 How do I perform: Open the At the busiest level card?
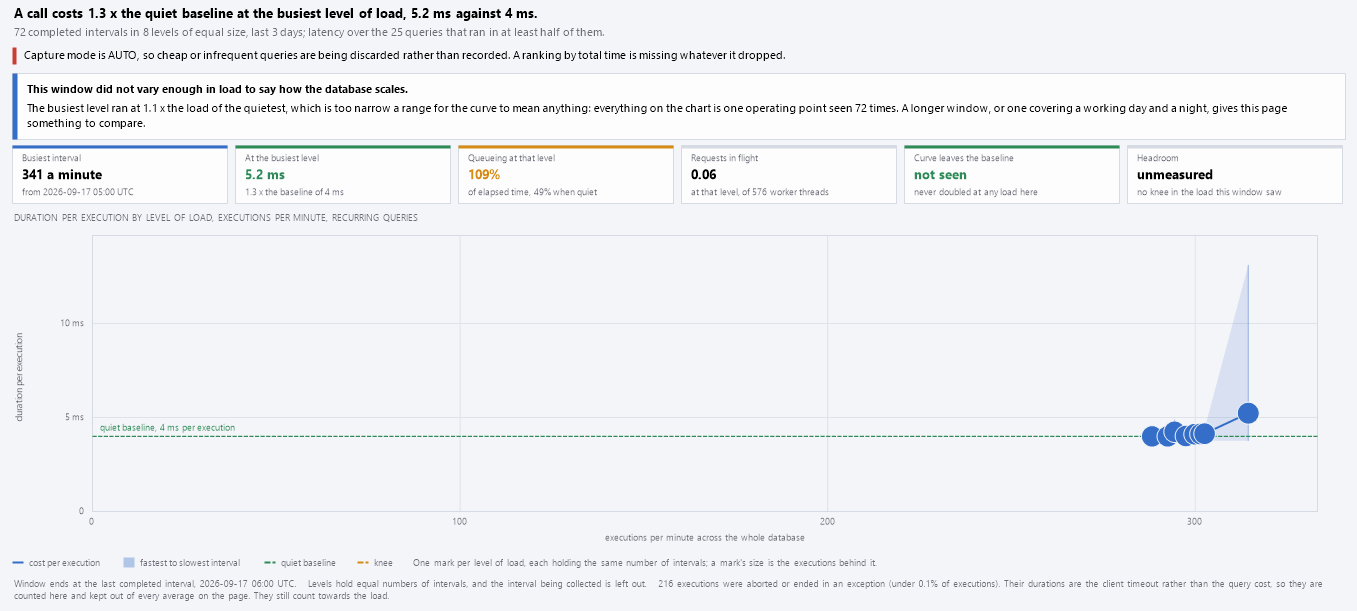click(x=343, y=174)
